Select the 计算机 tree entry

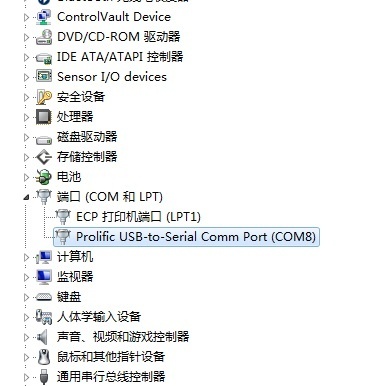point(75,257)
